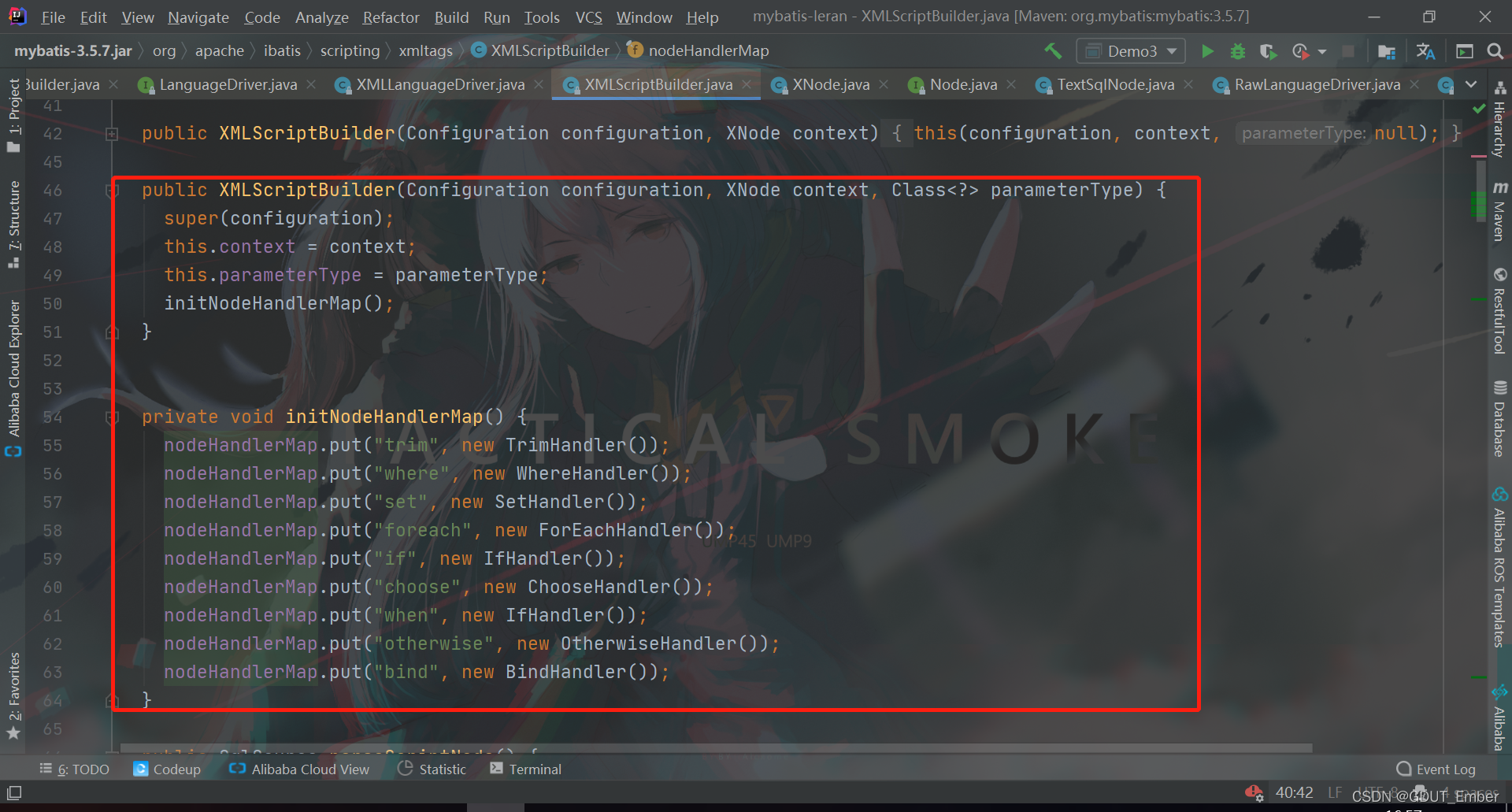Collapse fold end marker at line 51
This screenshot has height=812, width=1512.
click(112, 332)
